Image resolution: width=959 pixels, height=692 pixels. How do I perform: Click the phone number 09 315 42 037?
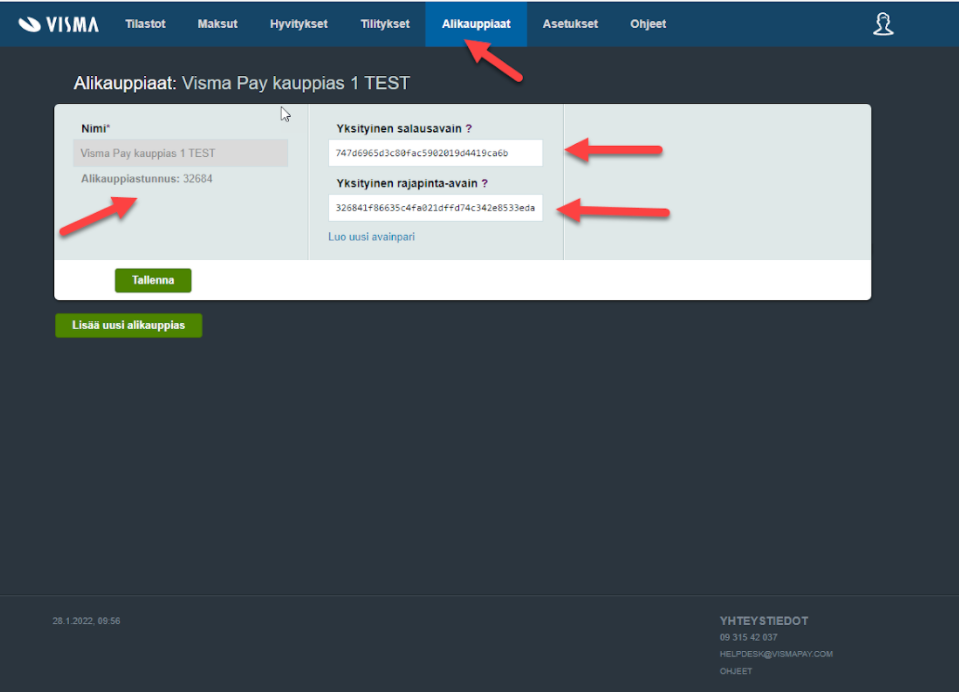[749, 638]
